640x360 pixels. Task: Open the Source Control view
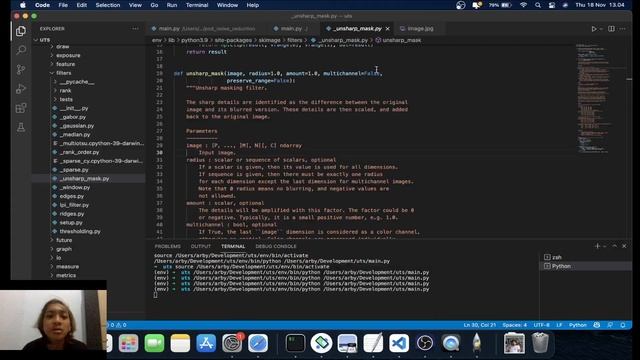[x=21, y=69]
